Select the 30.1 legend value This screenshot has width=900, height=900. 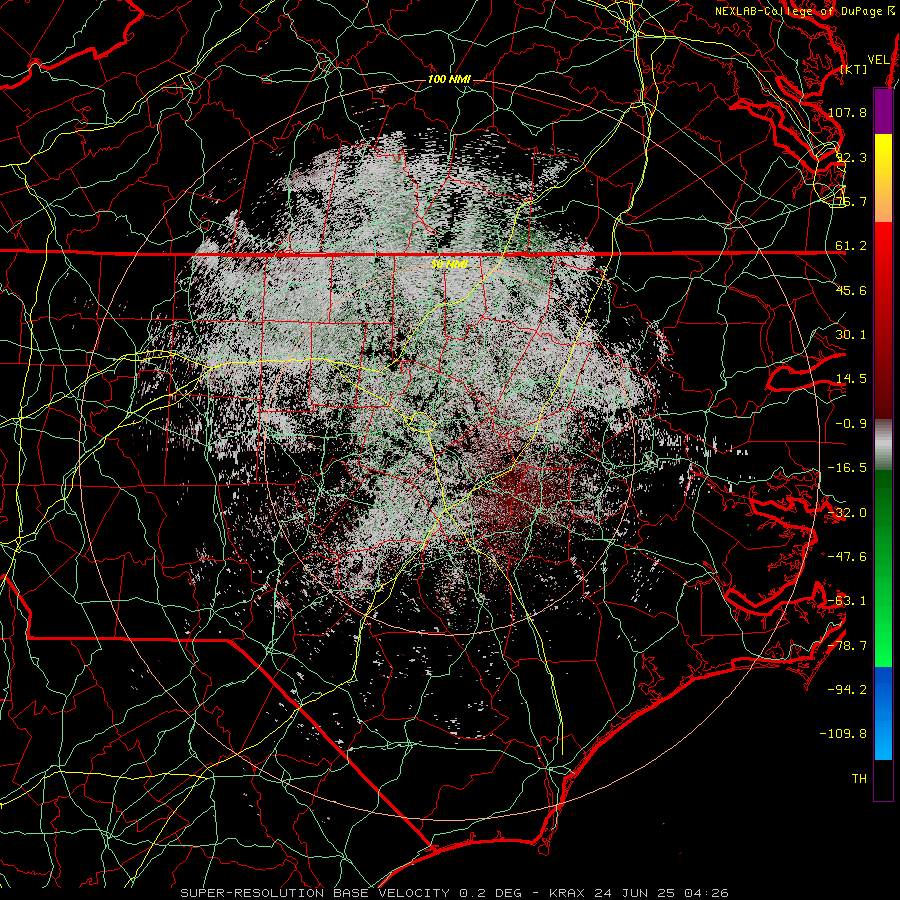851,335
